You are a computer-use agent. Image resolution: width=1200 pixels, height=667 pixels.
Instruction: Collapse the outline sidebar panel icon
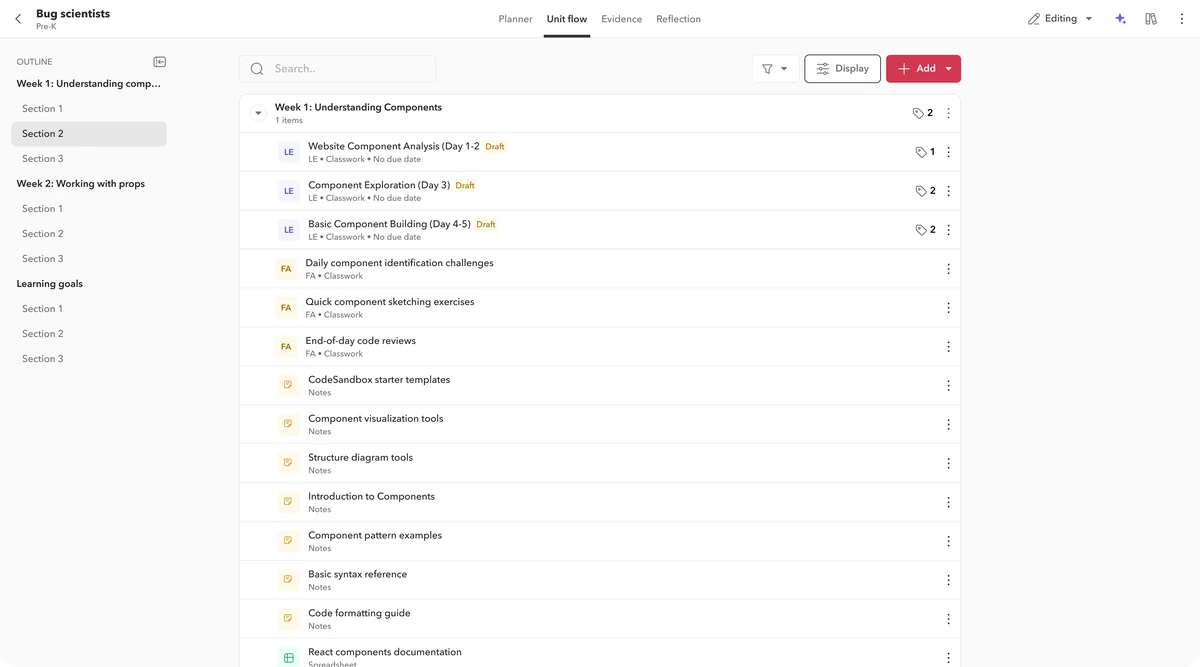(x=159, y=62)
